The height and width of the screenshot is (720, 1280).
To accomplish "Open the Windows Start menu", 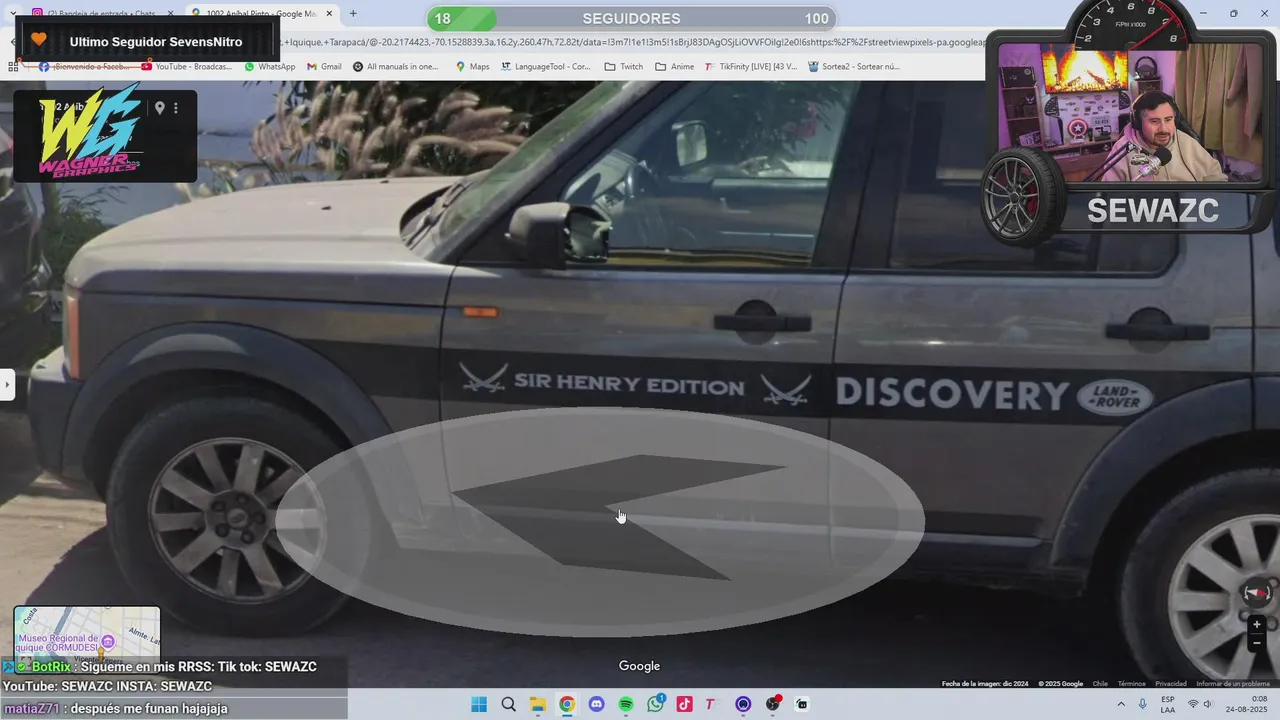I will tap(479, 704).
